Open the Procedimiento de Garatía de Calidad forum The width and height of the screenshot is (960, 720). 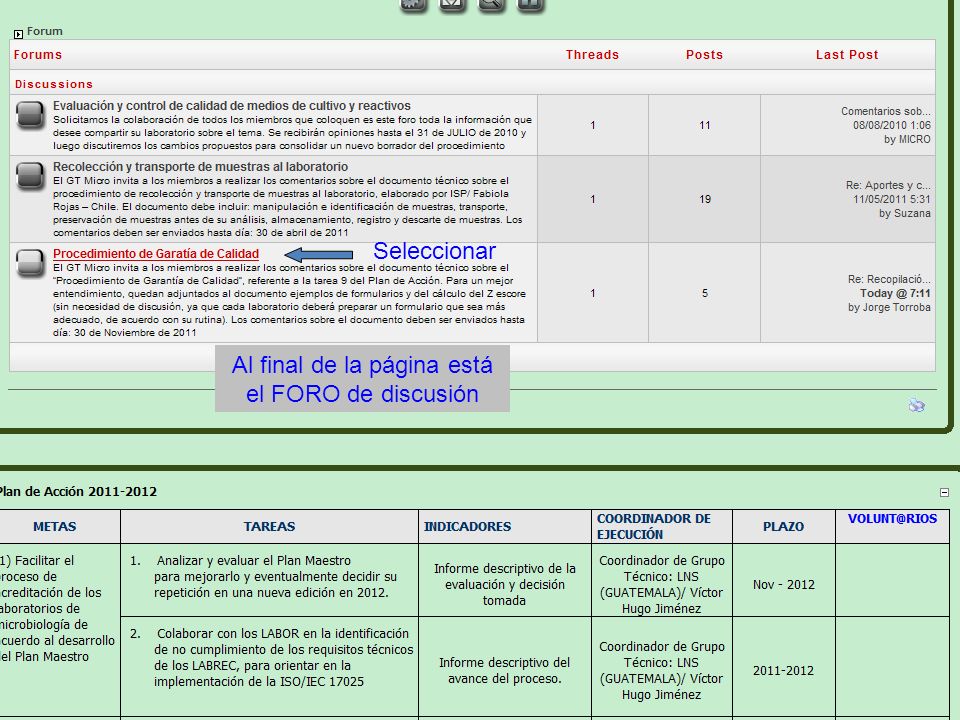[x=156, y=253]
